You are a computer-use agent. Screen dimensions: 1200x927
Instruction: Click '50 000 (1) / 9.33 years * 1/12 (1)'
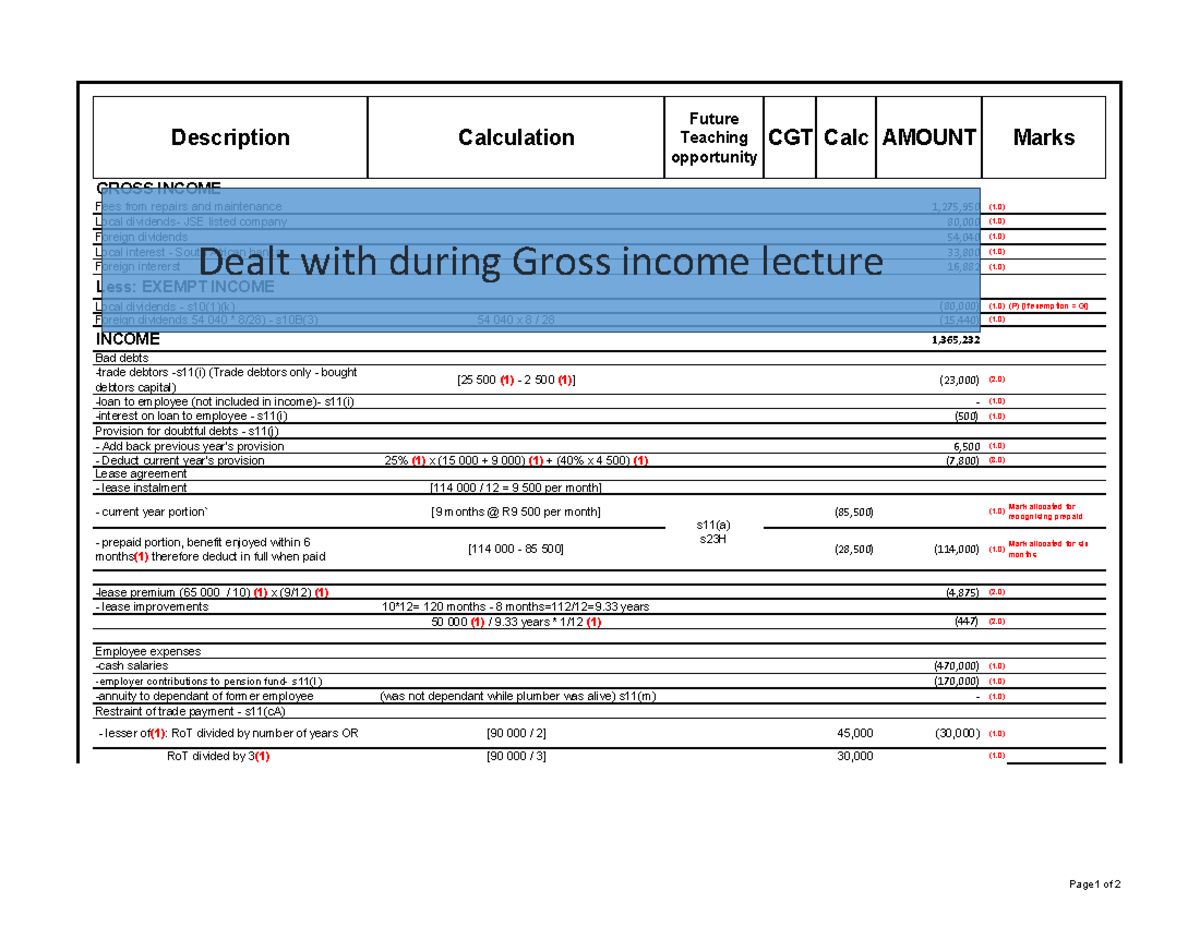coord(516,622)
